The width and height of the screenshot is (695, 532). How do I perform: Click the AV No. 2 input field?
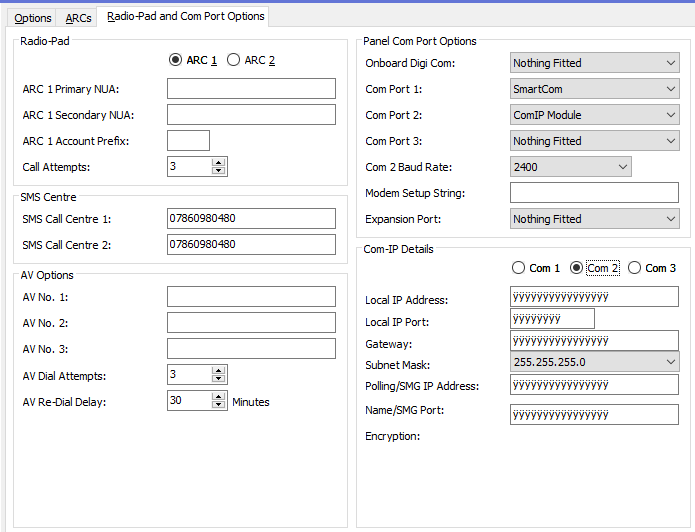(251, 322)
